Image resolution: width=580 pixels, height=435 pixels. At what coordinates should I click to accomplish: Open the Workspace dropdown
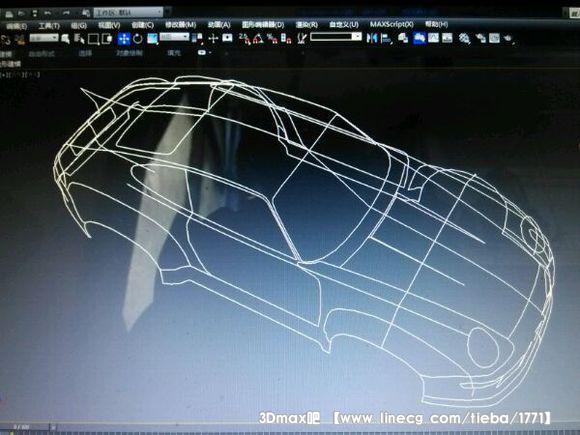point(128,13)
